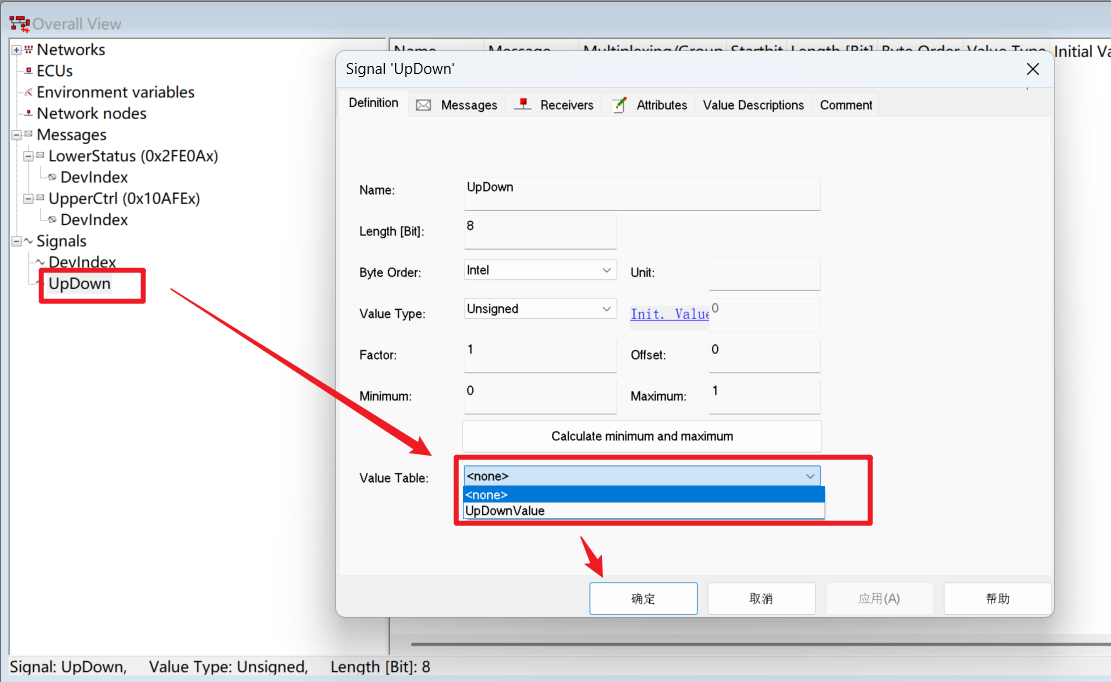Confirm the dialog with the 确定 button
The height and width of the screenshot is (682, 1111).
[x=643, y=599]
